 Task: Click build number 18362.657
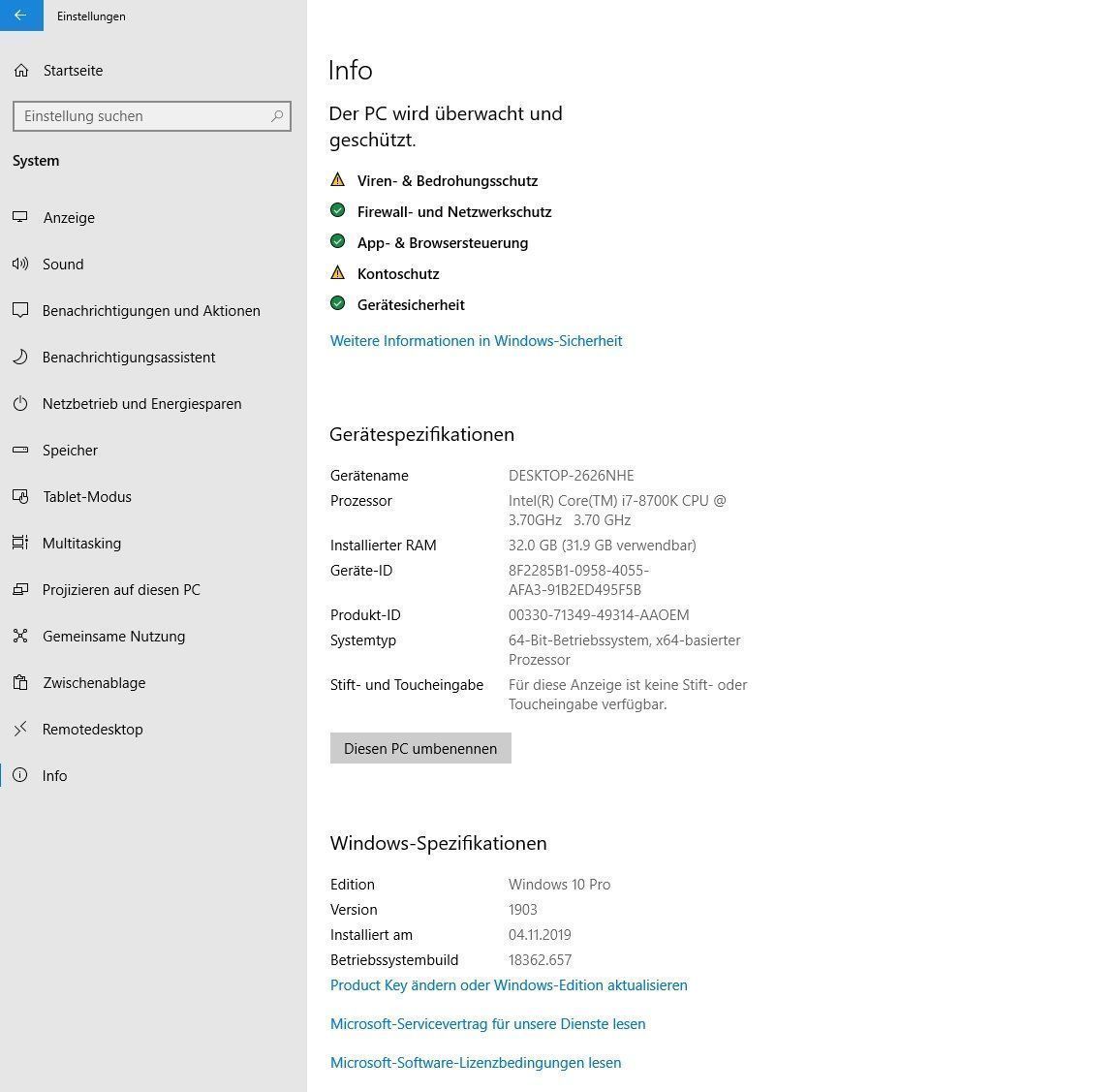(540, 960)
